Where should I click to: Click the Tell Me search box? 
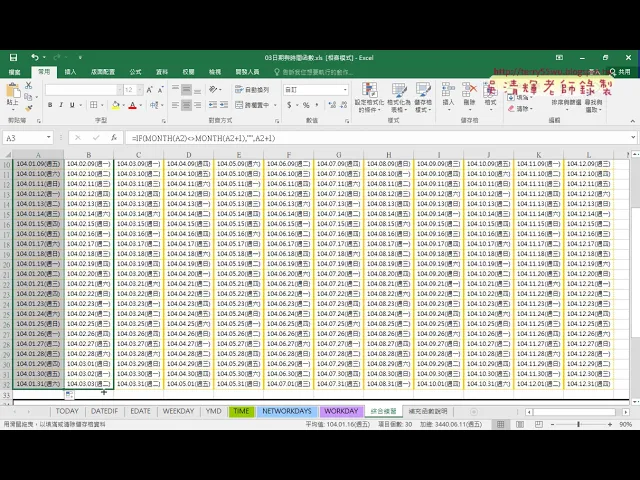click(x=313, y=72)
